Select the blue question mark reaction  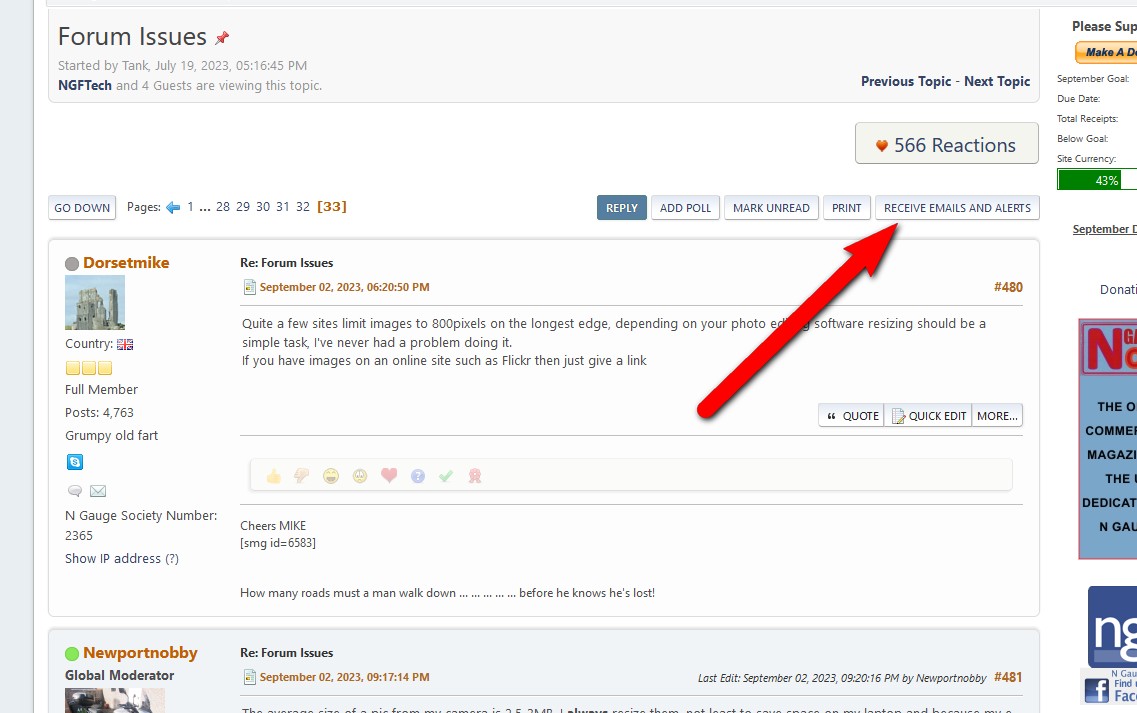coord(418,476)
